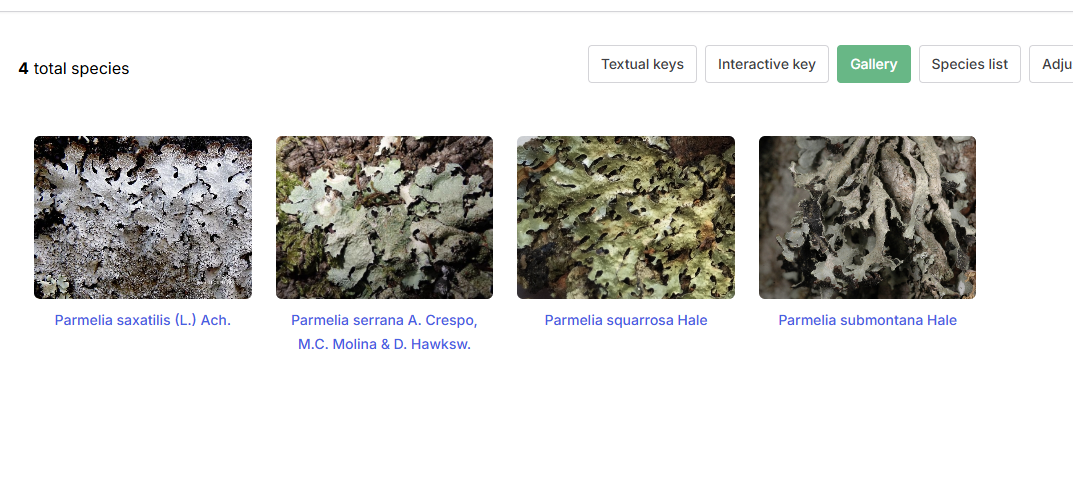Screen dimensions: 1073x479
Task: View the Parmelia squarrosa image thumbnail
Action: [626, 217]
